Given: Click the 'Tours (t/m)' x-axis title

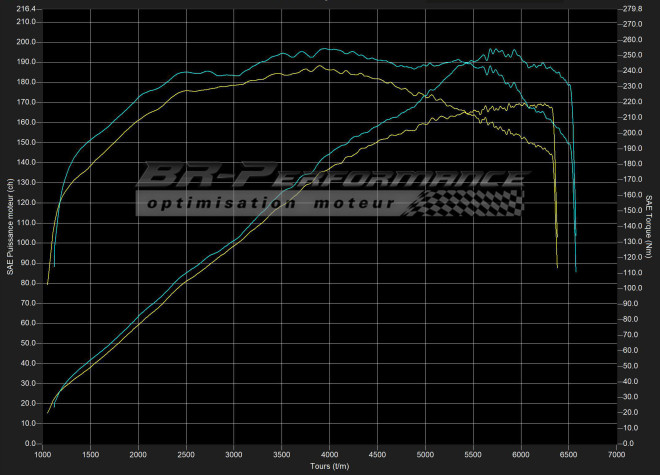Looking at the screenshot, I should 329,465.
